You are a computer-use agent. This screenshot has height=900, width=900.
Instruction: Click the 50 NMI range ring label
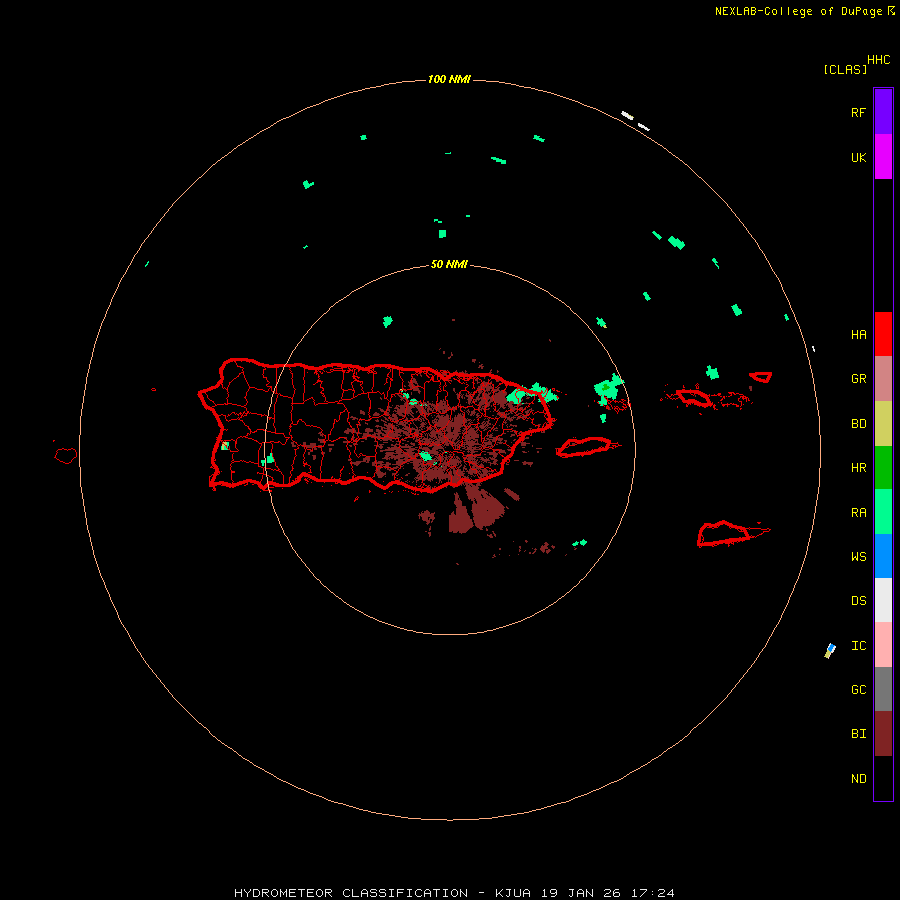(x=449, y=264)
